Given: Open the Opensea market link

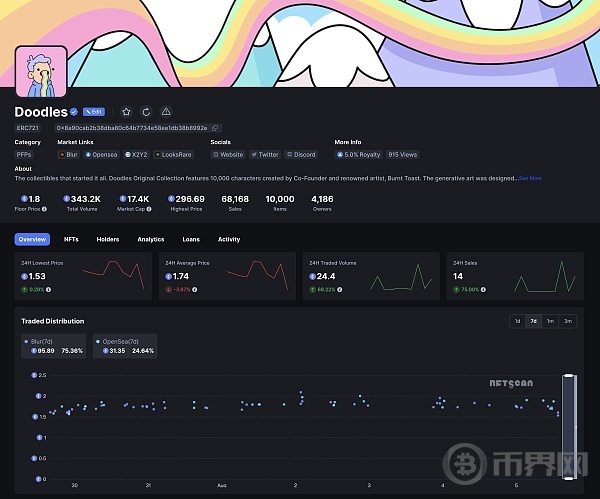Looking at the screenshot, I should tap(101, 155).
